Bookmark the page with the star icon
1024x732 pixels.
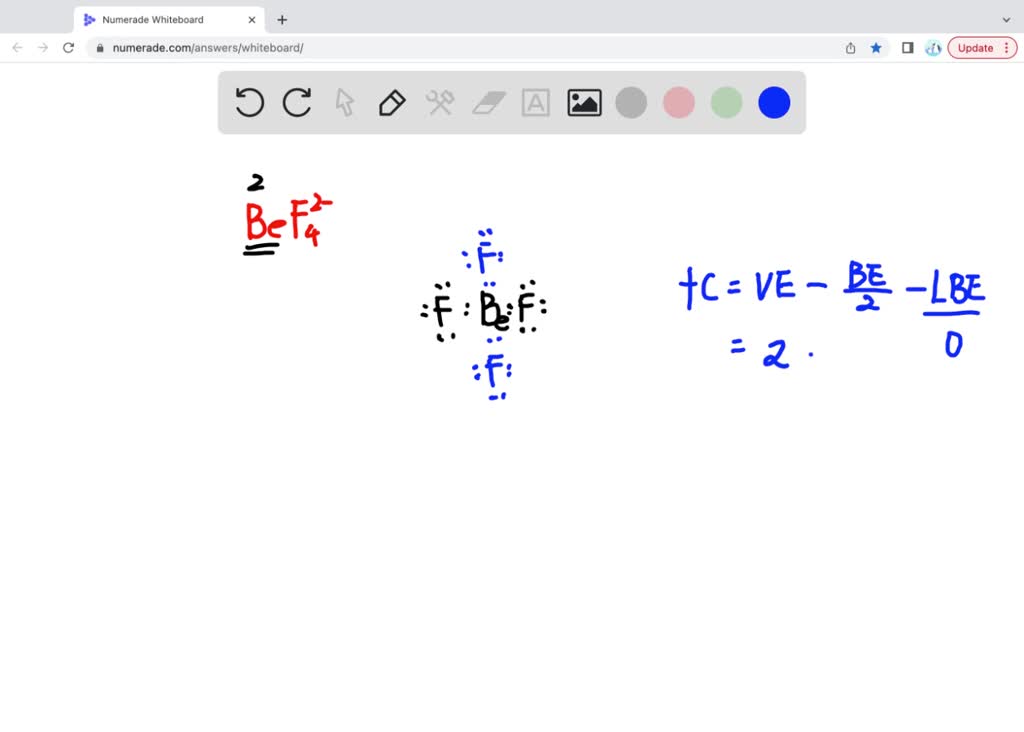(875, 47)
